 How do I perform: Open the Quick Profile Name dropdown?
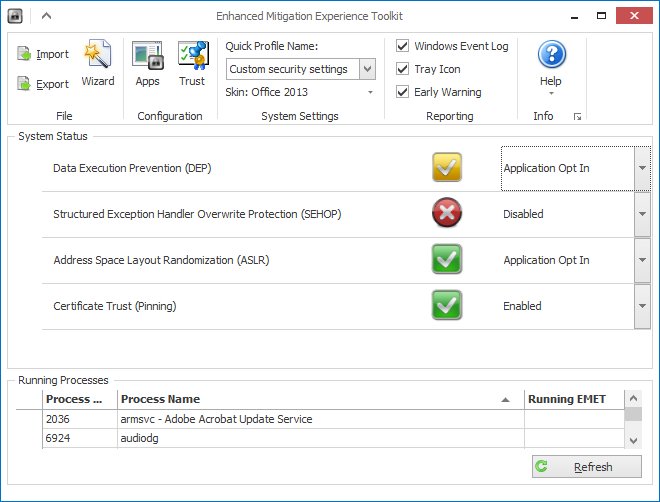point(367,69)
